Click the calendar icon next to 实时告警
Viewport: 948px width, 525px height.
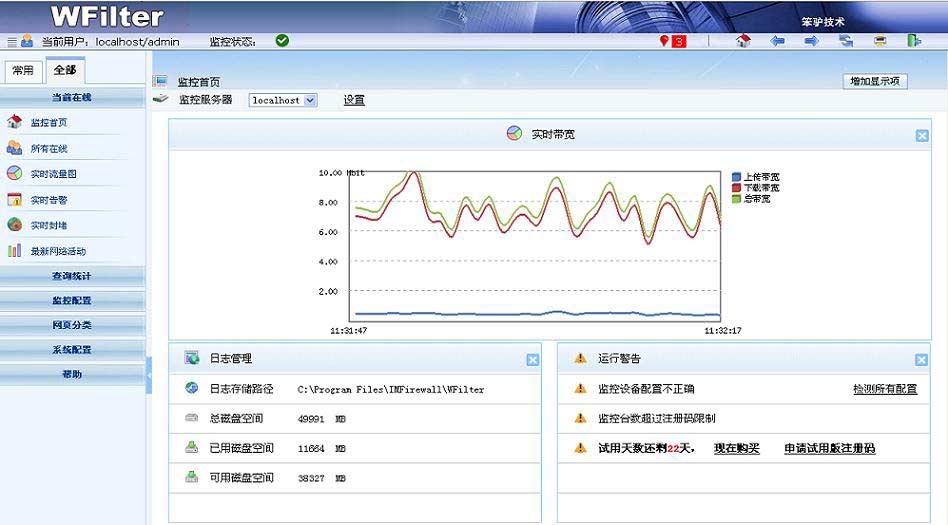point(15,199)
